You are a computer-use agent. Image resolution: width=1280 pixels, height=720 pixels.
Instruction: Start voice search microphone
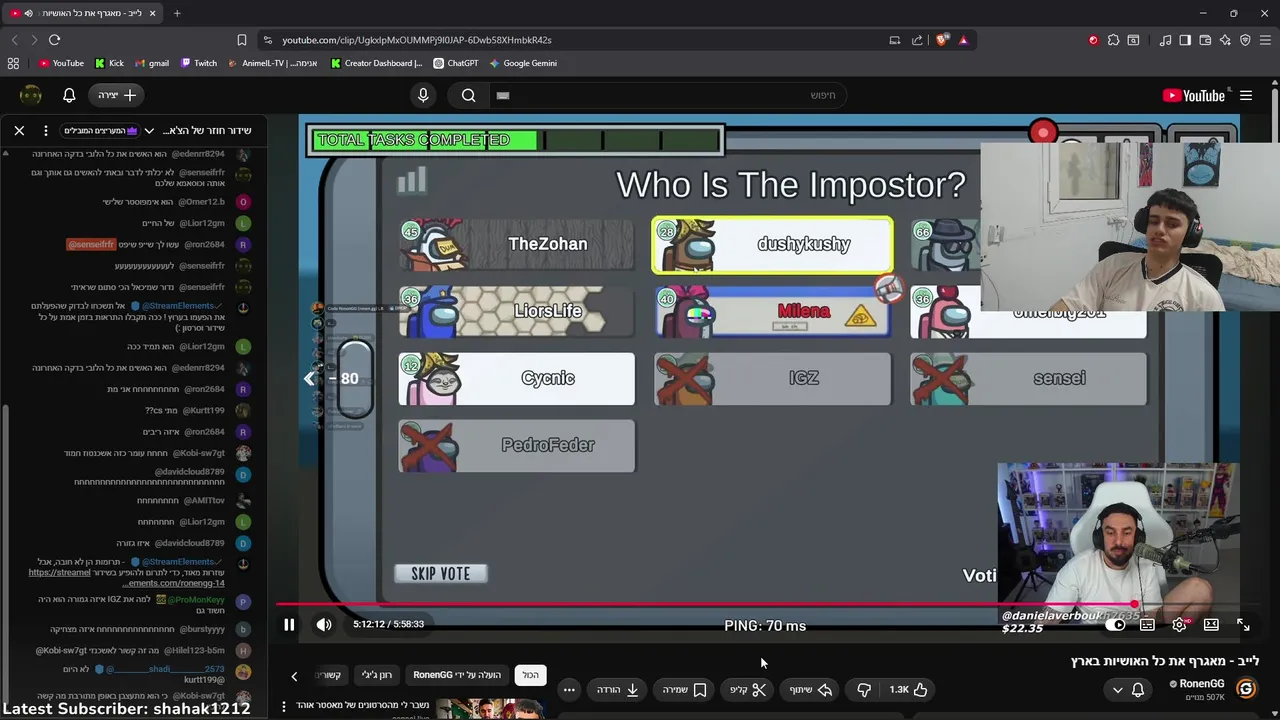[423, 95]
